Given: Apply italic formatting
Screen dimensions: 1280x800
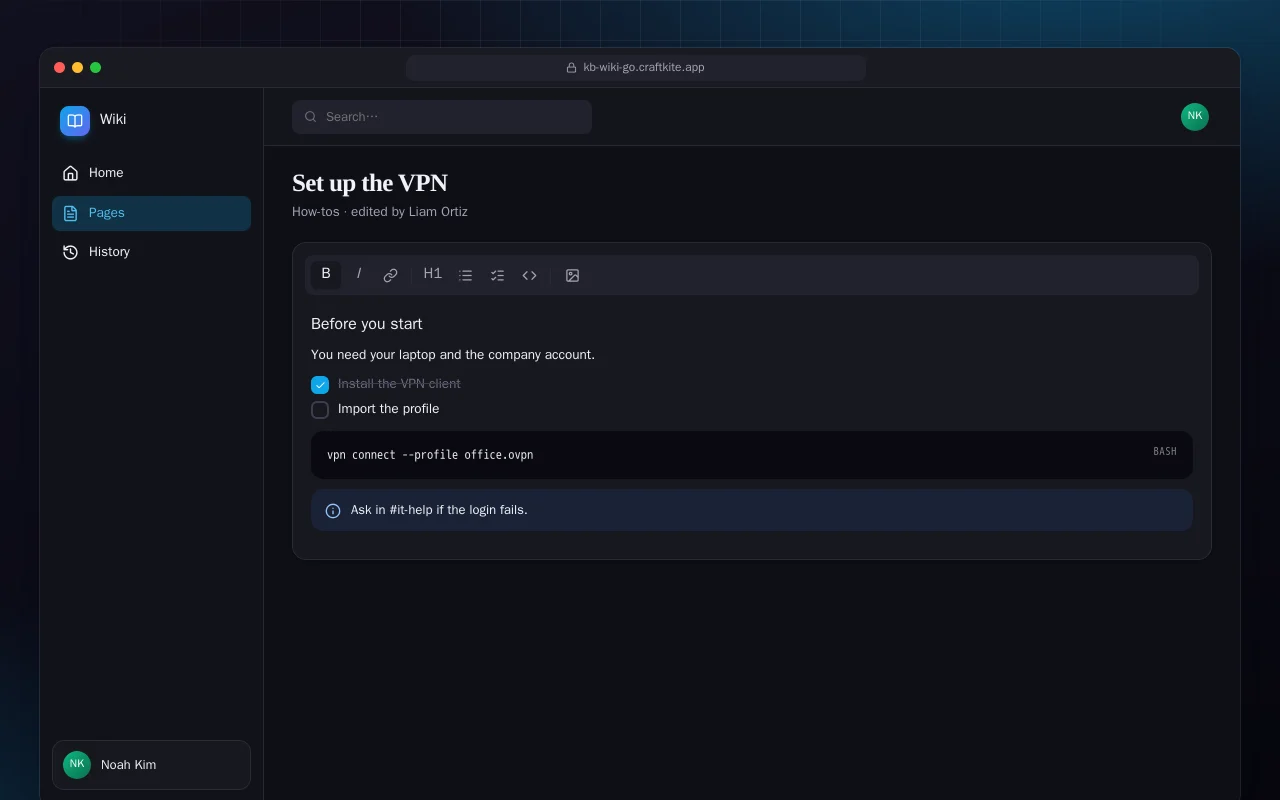Looking at the screenshot, I should click(359, 274).
